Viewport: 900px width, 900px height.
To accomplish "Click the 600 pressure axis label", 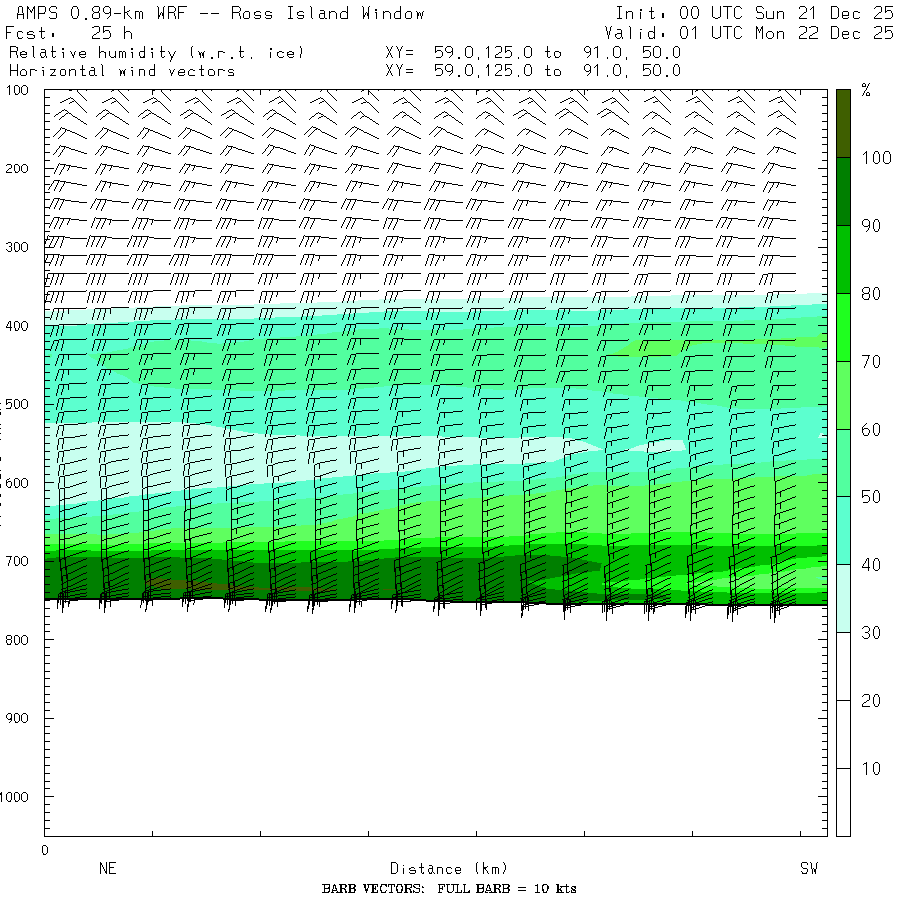I will [x=17, y=483].
